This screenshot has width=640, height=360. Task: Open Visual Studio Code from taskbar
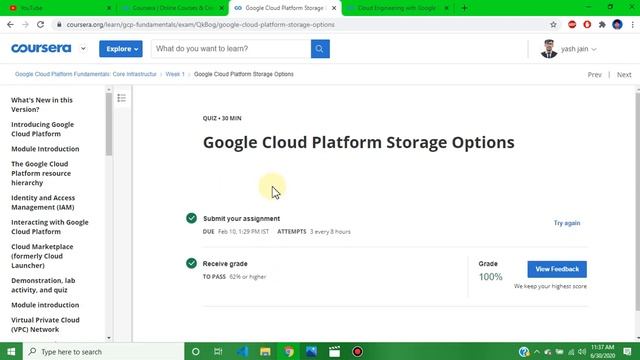[242, 351]
